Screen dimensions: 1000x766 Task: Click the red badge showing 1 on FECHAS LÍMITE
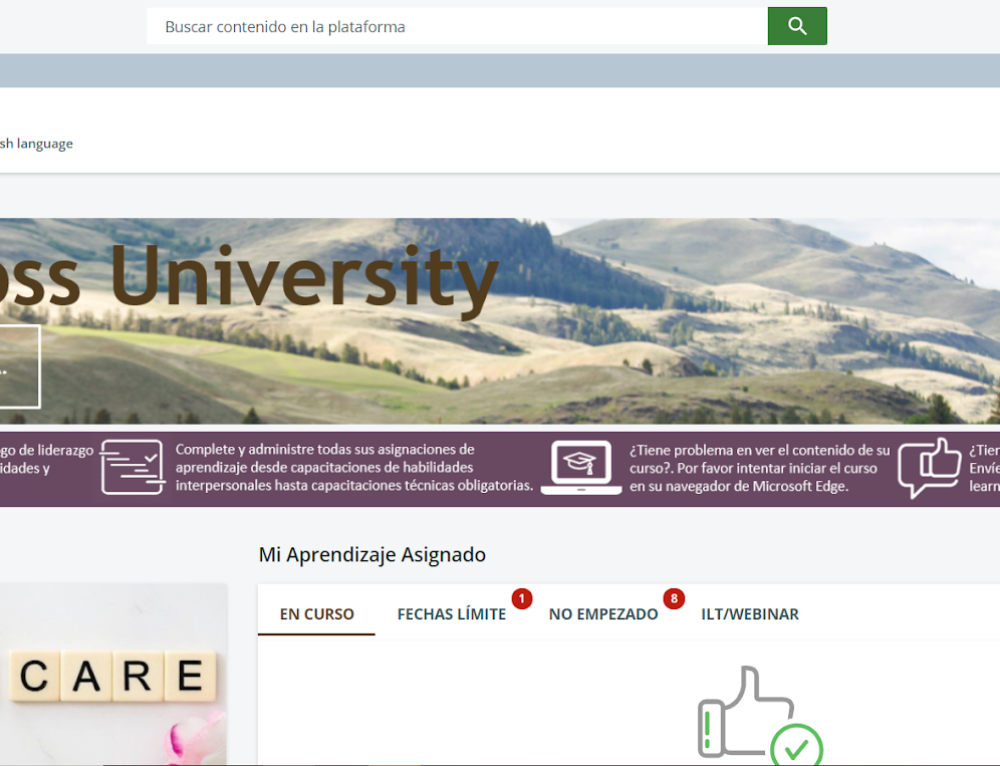[522, 598]
